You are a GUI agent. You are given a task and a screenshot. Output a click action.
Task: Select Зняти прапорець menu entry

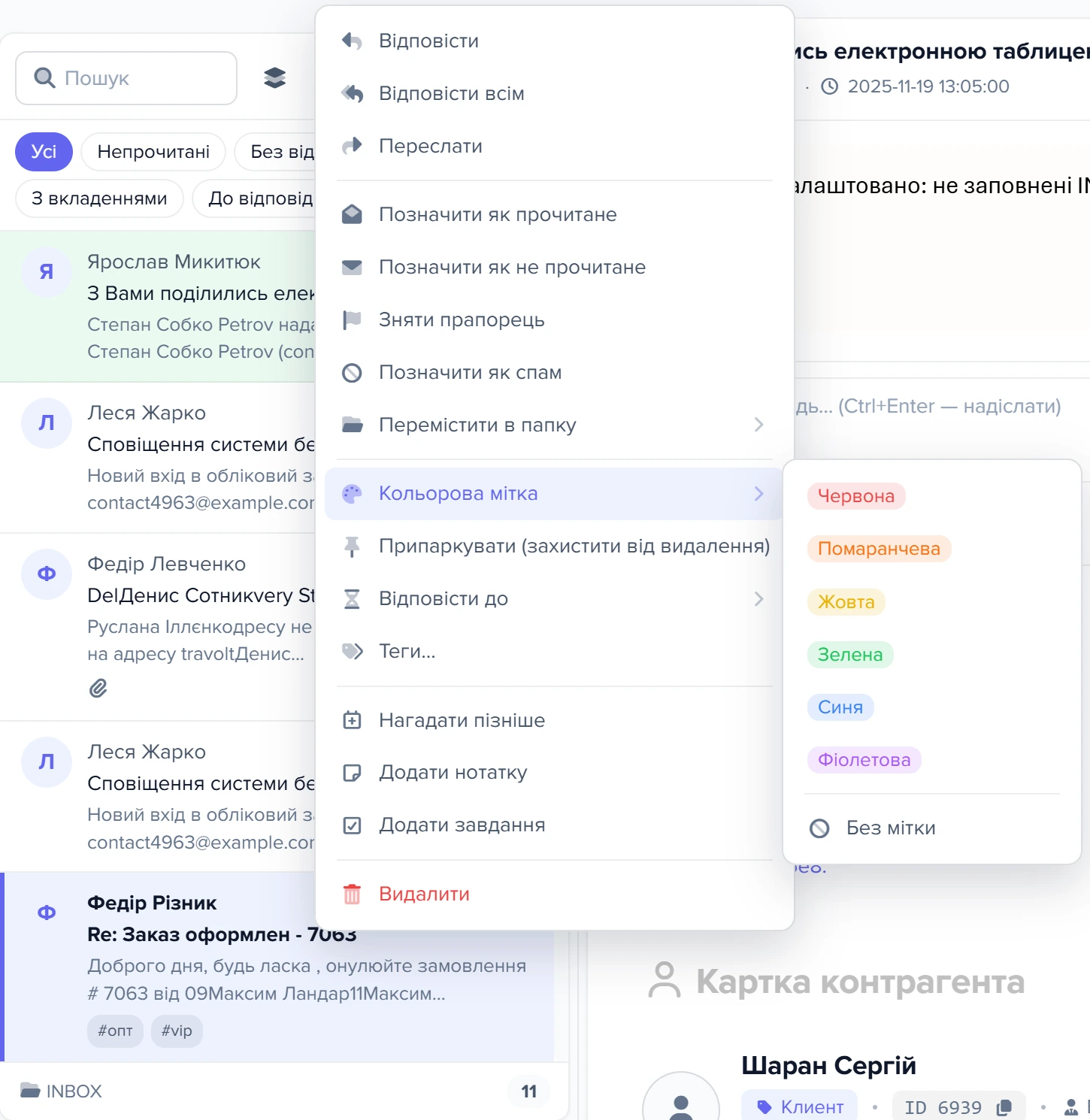tap(555, 319)
